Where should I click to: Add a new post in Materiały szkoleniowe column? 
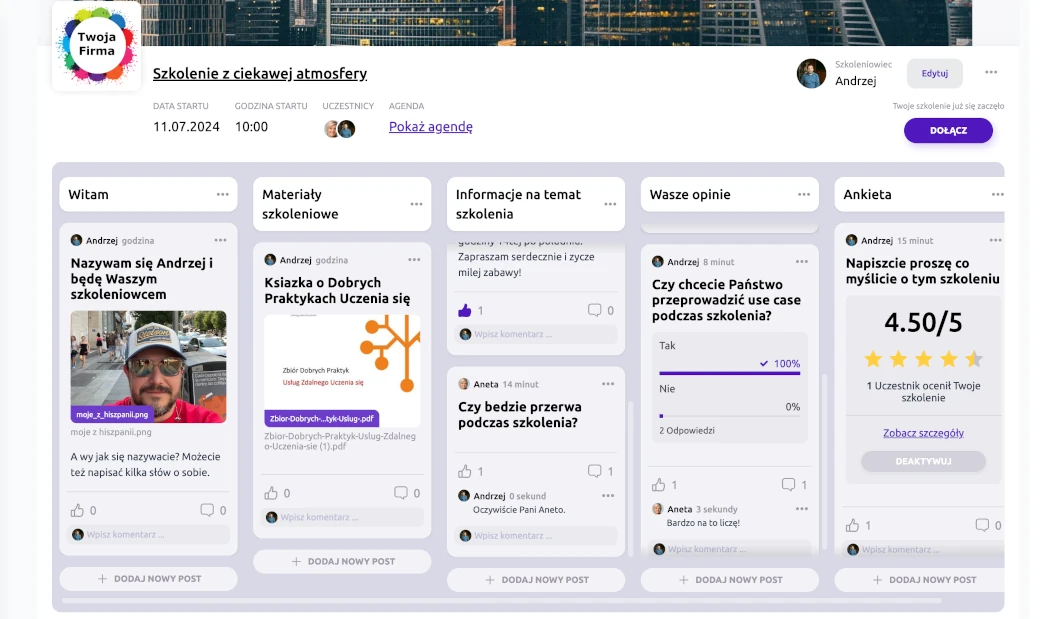tap(342, 561)
